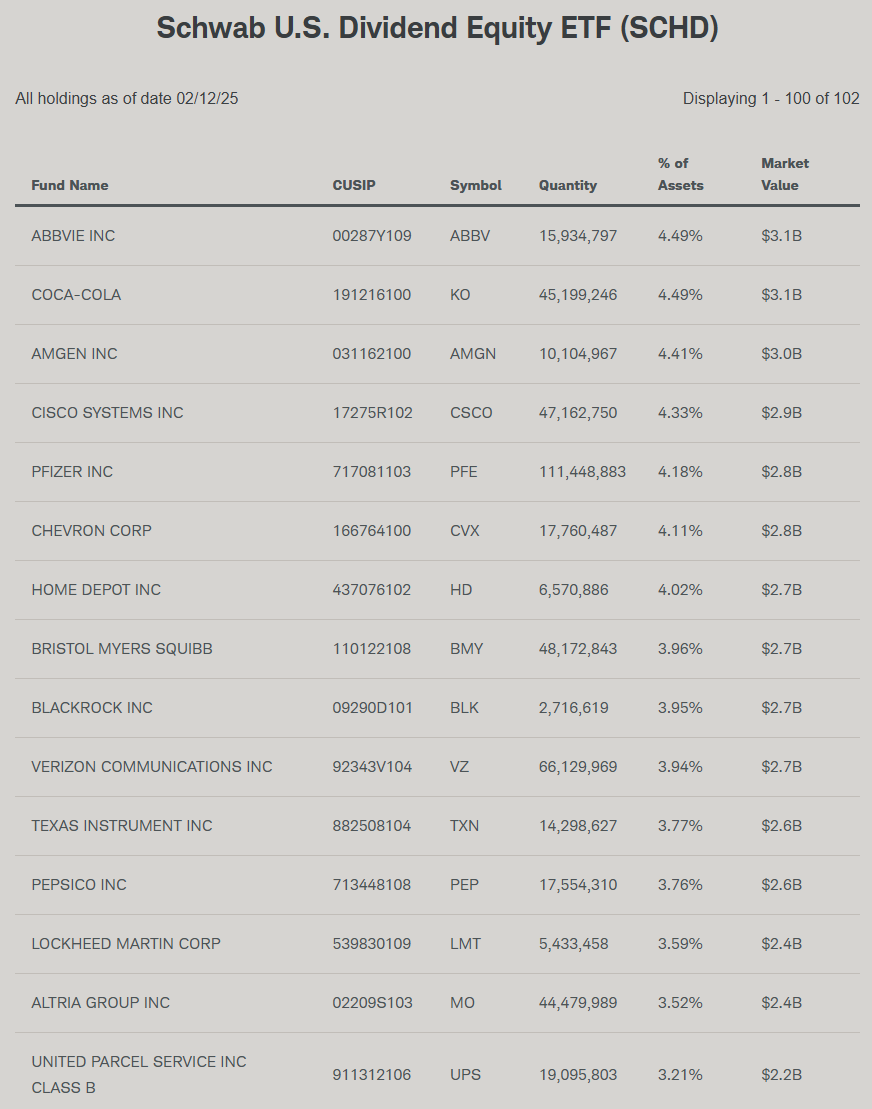Click the $2.2B market value for UPS
This screenshot has height=1109, width=872.
click(781, 1075)
